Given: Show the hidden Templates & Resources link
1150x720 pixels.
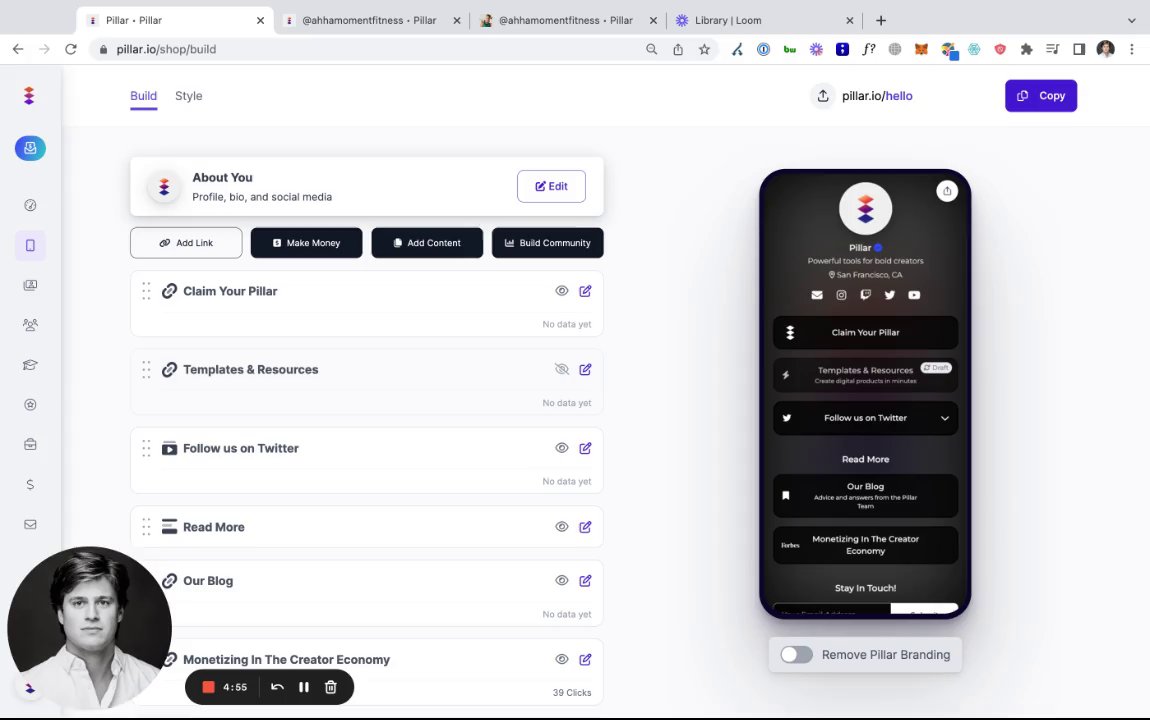Looking at the screenshot, I should coord(562,370).
